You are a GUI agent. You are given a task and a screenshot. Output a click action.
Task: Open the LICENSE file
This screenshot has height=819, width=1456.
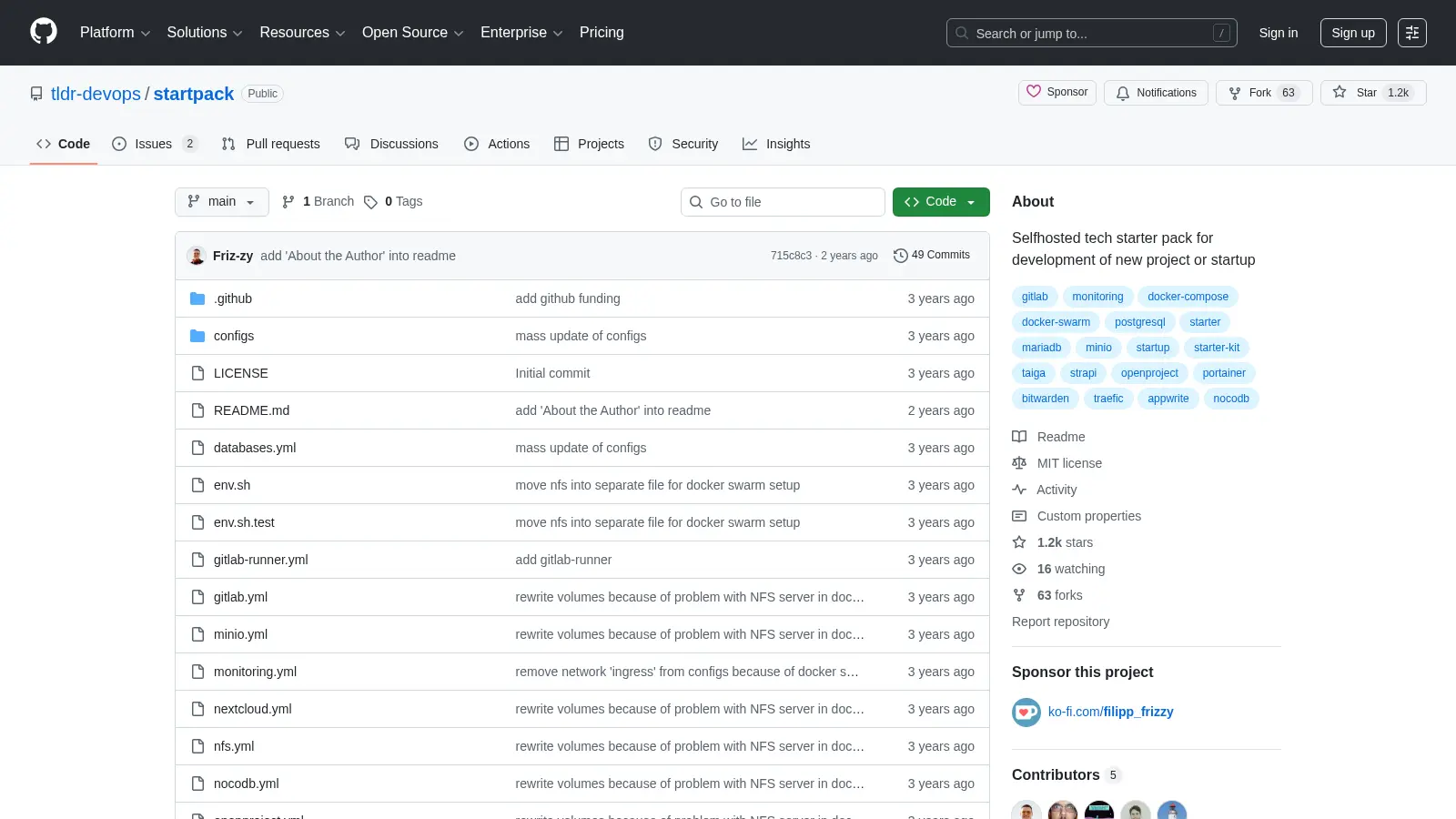pos(241,373)
